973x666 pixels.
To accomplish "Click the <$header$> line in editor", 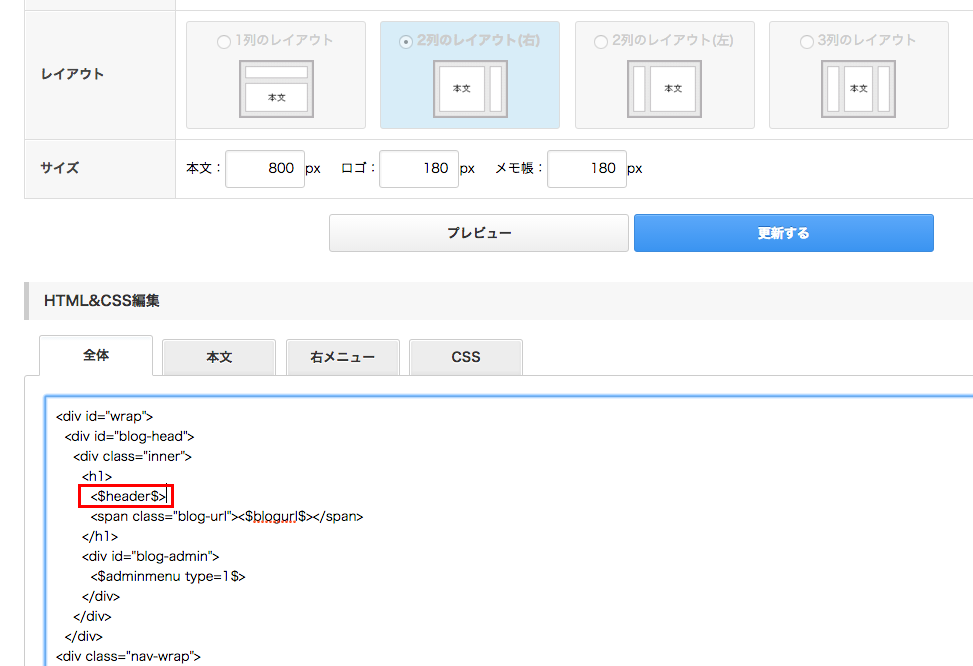I will [128, 496].
